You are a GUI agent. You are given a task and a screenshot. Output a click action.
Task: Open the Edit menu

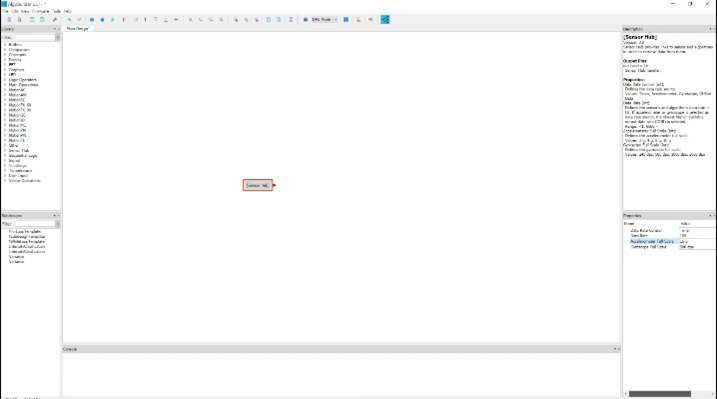(15, 11)
